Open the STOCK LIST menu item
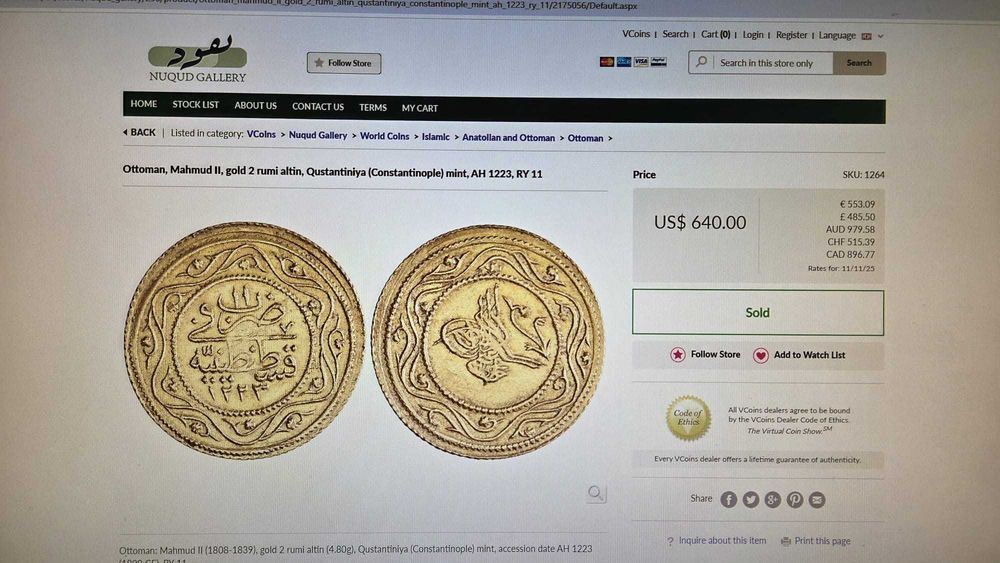Image resolution: width=1000 pixels, height=563 pixels. tap(195, 105)
